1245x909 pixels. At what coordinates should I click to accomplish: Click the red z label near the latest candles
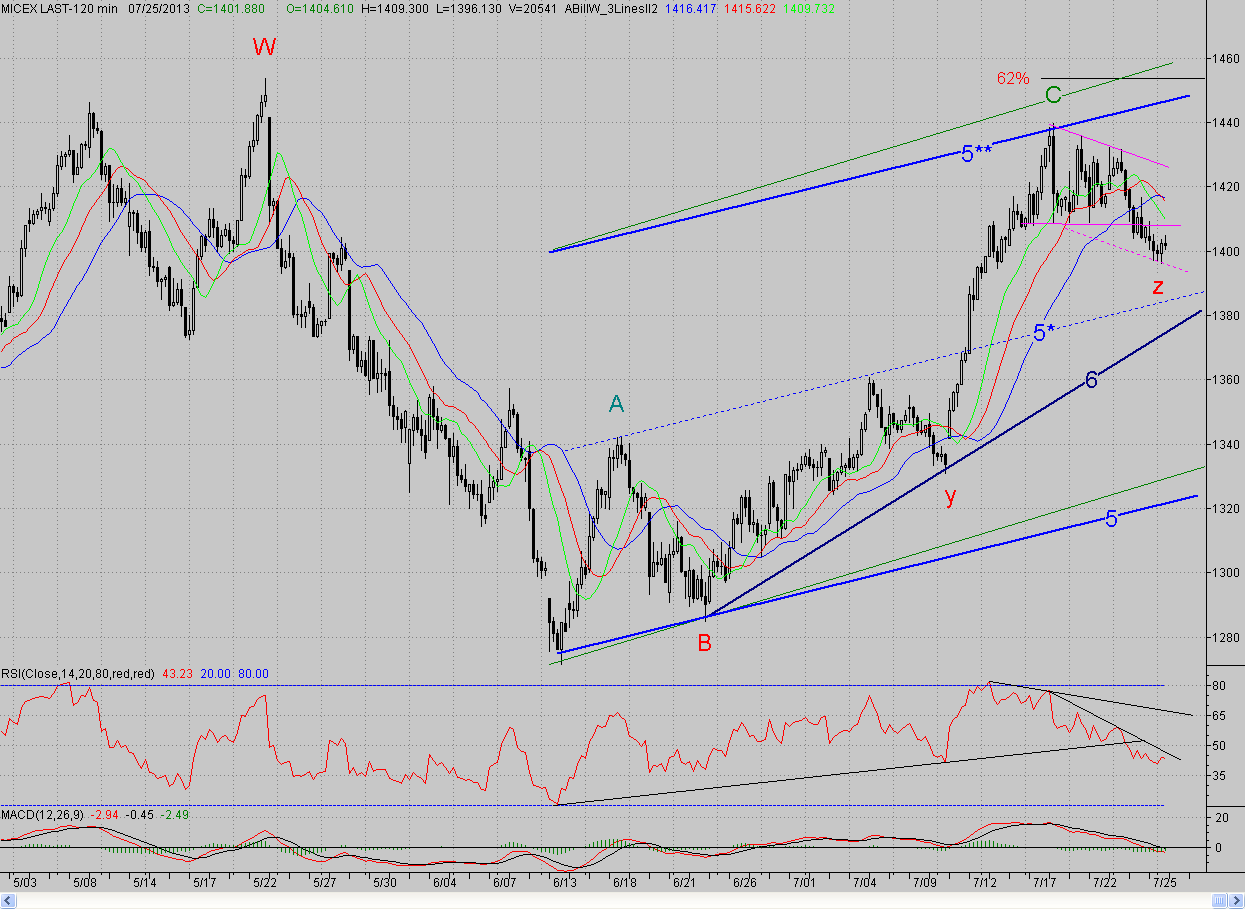[1158, 287]
